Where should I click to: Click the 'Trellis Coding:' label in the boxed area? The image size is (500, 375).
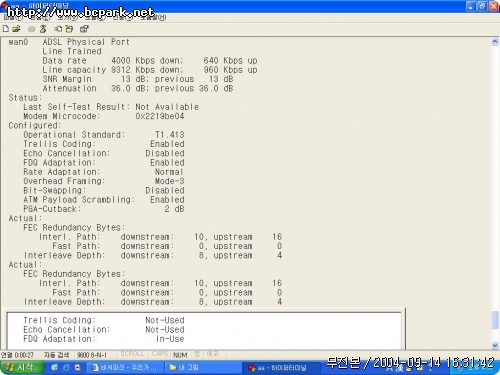[59, 320]
